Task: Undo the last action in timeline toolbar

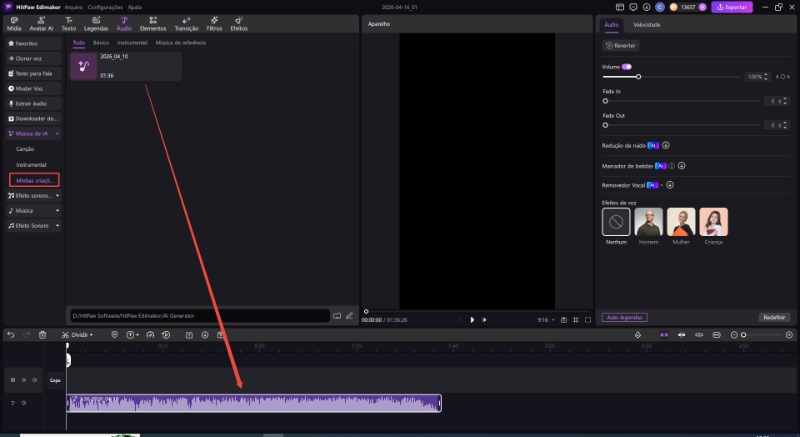Action: pos(11,335)
